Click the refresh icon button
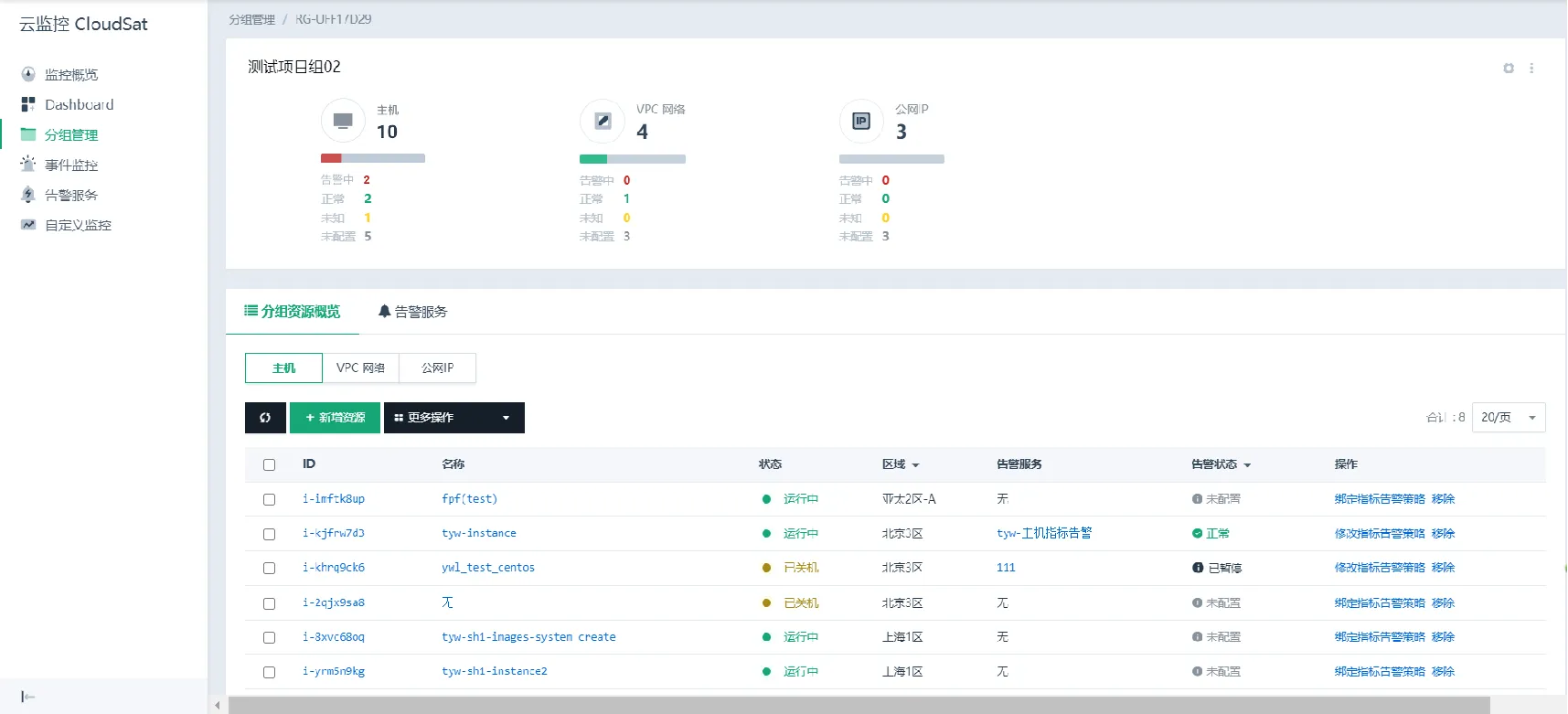The width and height of the screenshot is (1568, 714). pyautogui.click(x=265, y=418)
